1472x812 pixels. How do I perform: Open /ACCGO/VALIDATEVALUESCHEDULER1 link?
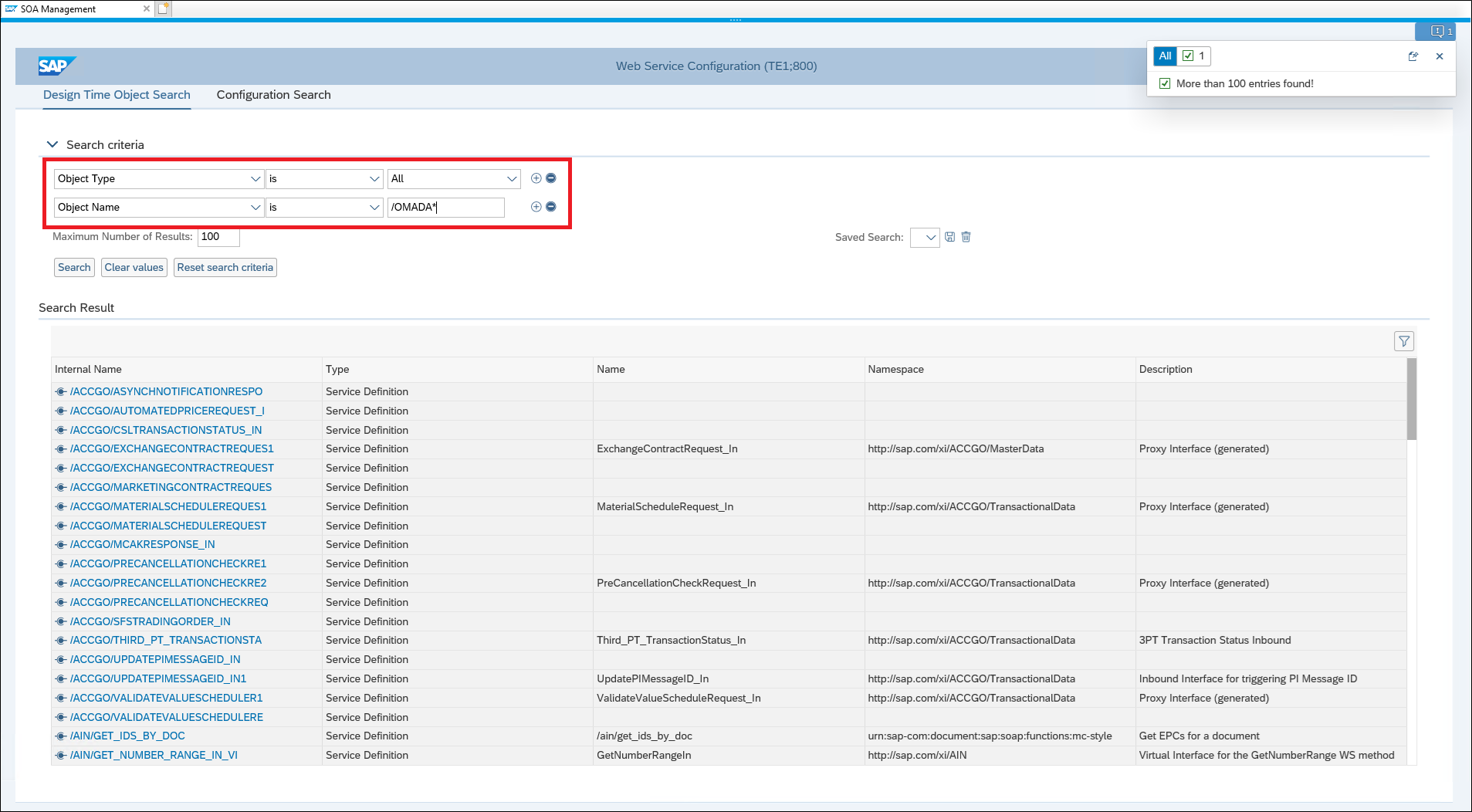point(166,698)
